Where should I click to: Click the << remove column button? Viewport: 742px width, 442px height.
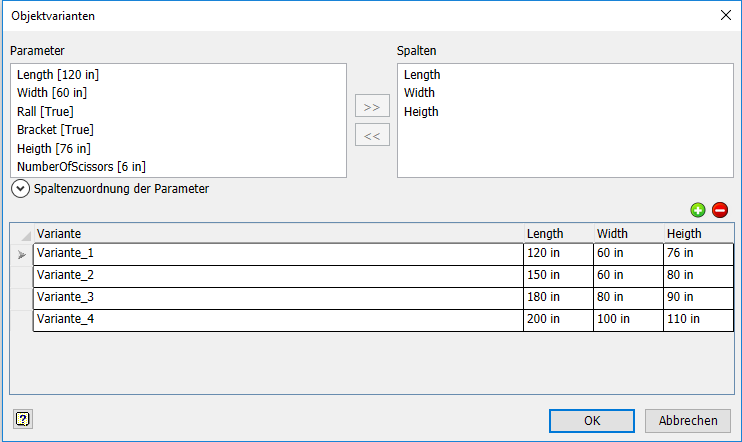pyautogui.click(x=372, y=135)
